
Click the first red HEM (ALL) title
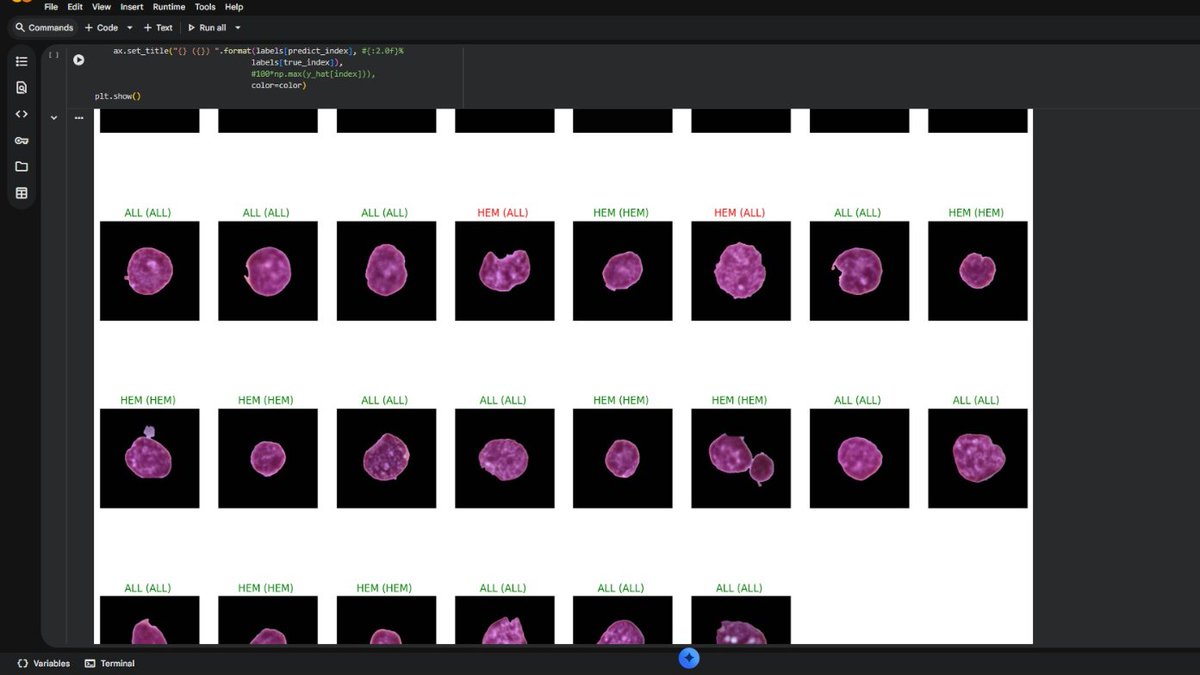click(504, 212)
